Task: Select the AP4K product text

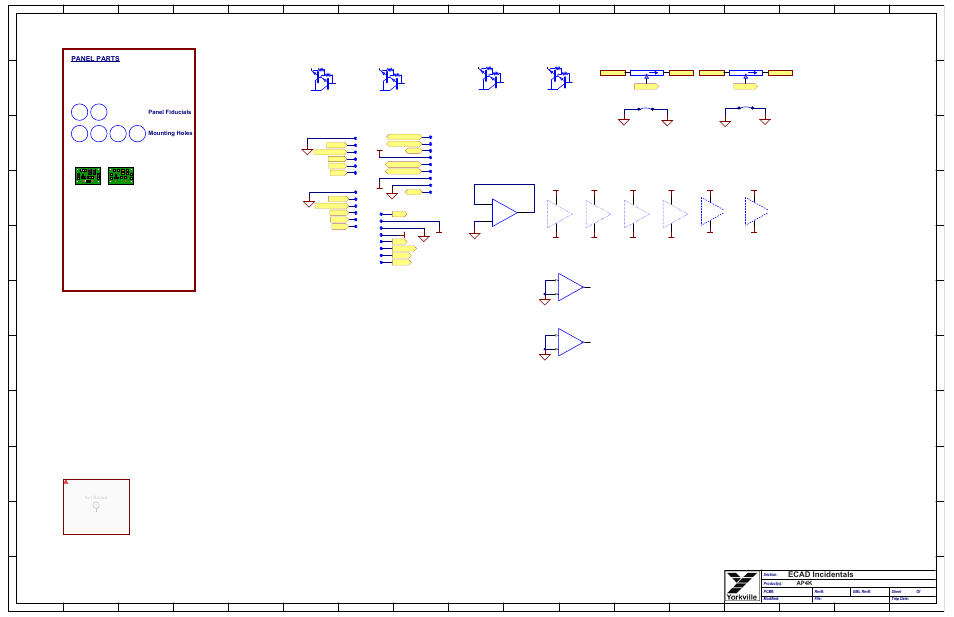Action: click(804, 583)
